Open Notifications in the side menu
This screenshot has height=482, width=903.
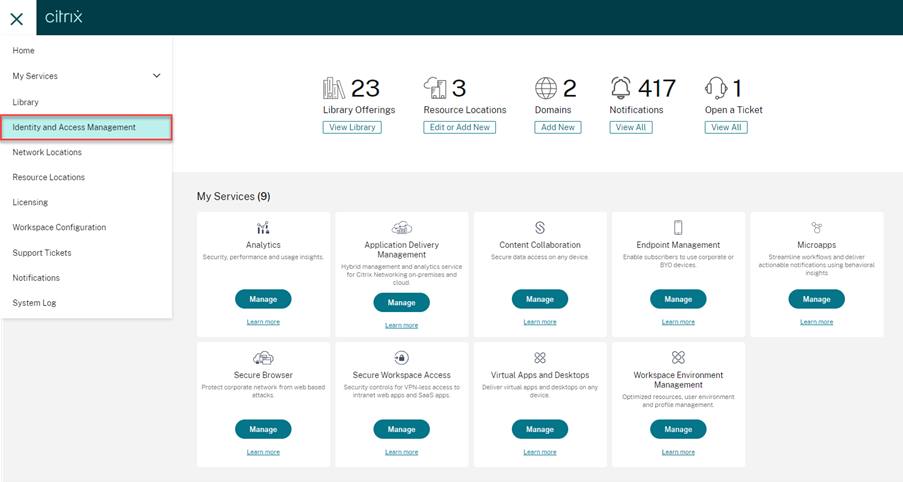pos(36,278)
